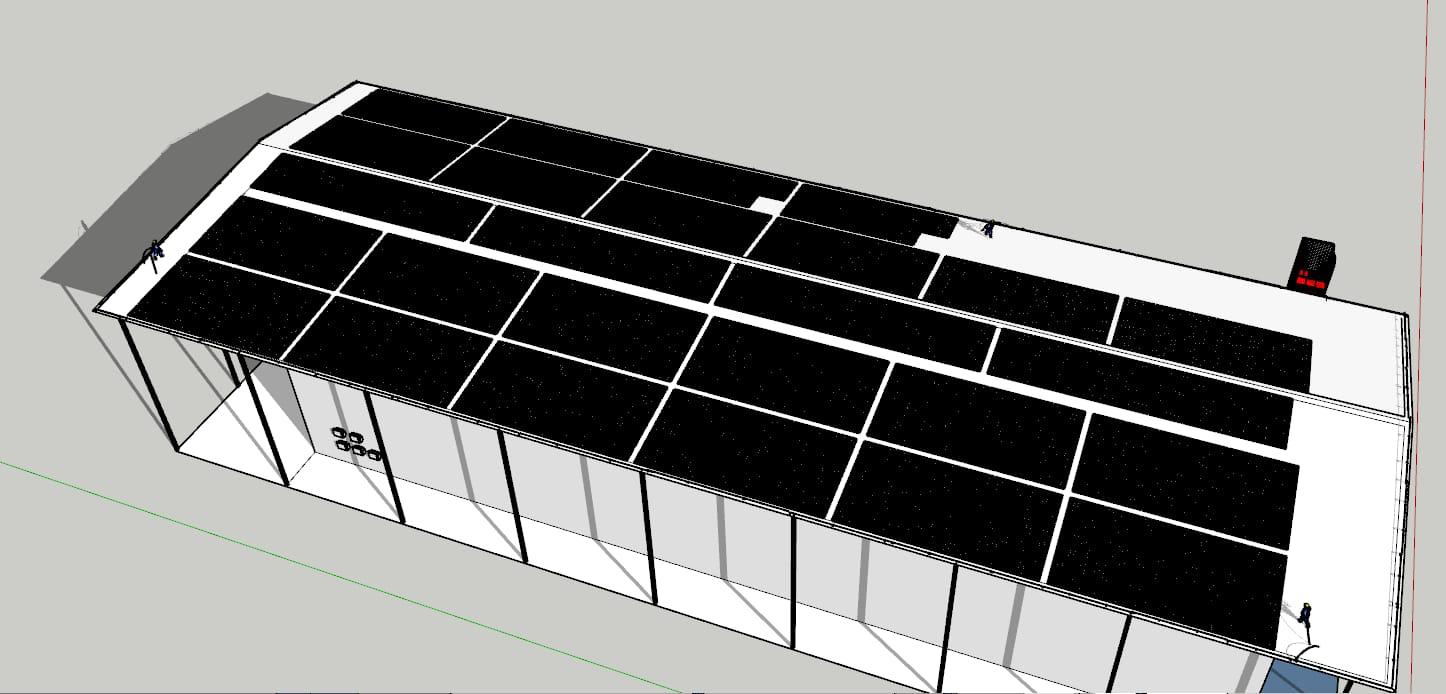Select the worker figure at top roof edge
The width and height of the screenshot is (1446, 694).
click(987, 229)
